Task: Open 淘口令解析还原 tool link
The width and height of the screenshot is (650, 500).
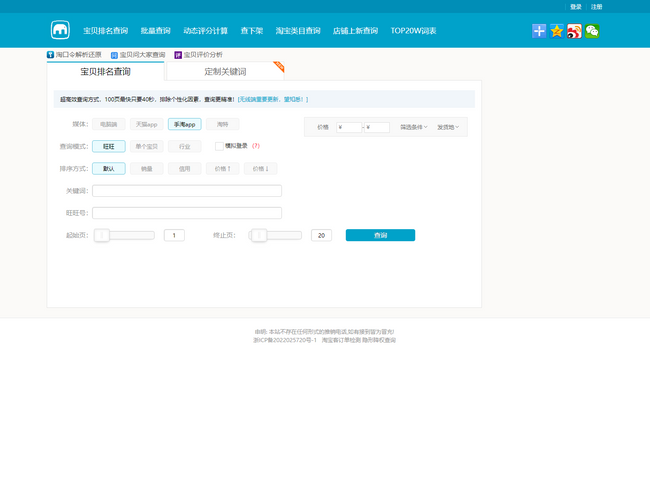Action: coord(75,54)
